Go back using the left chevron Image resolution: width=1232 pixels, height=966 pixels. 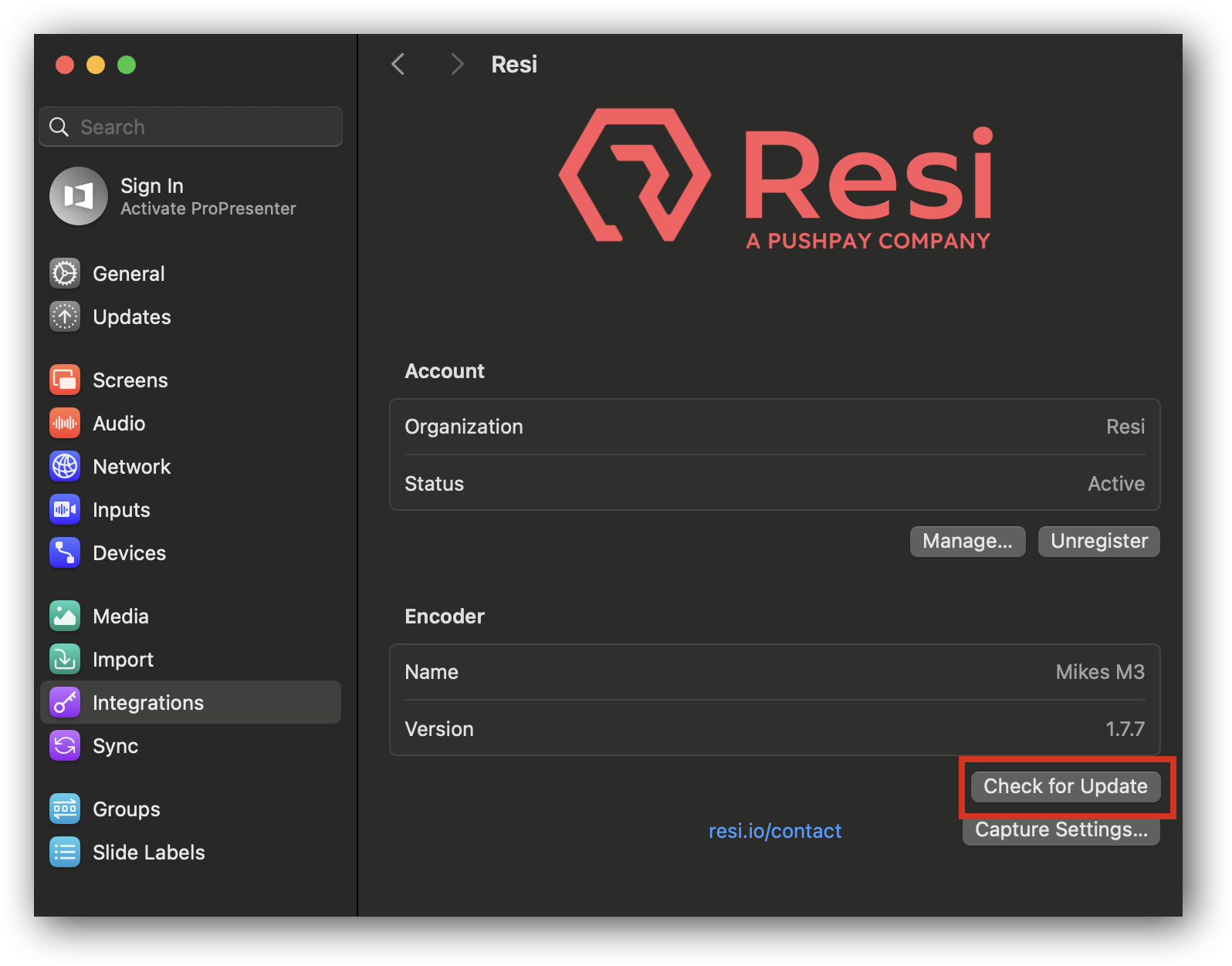coord(398,64)
